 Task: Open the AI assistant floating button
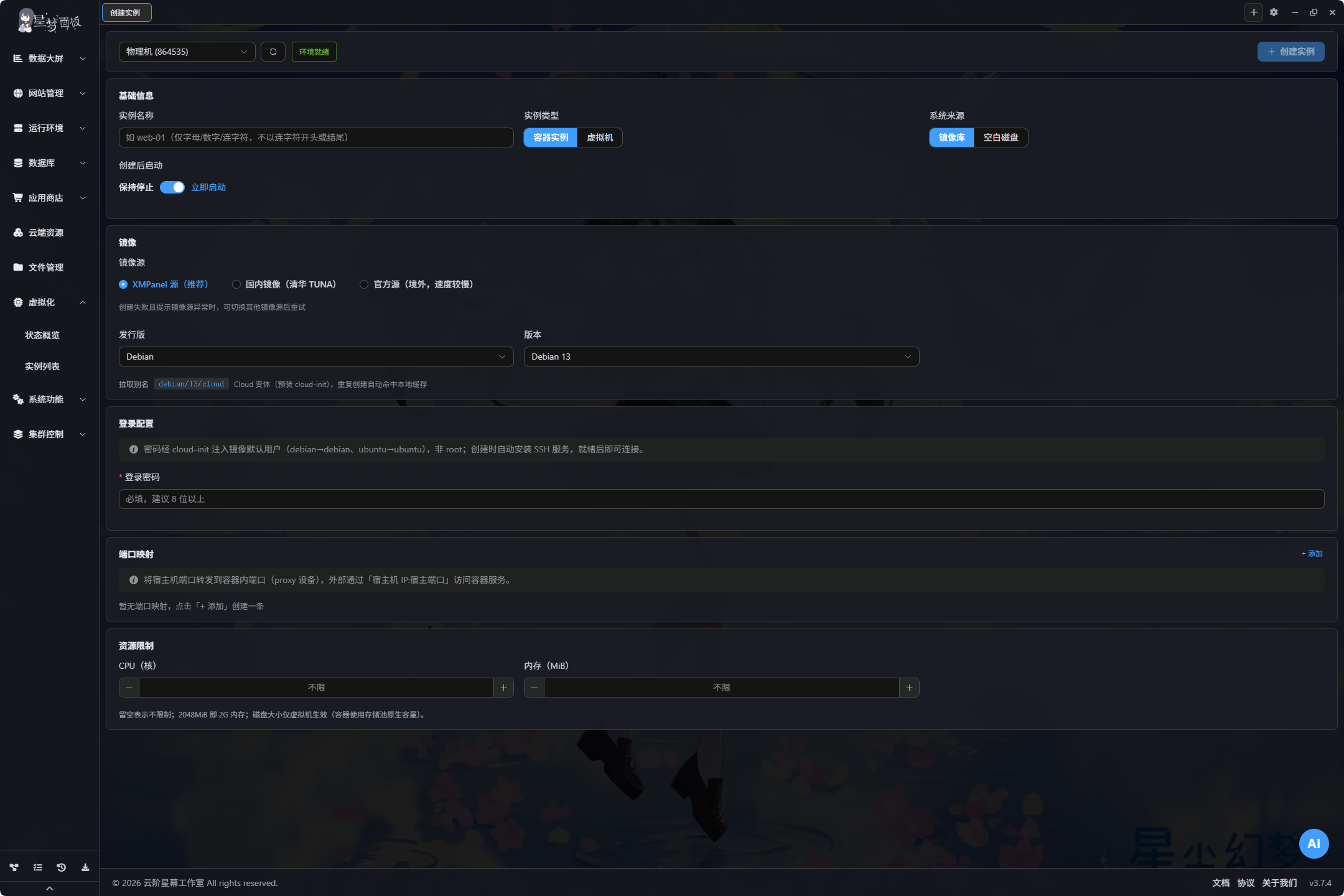(x=1314, y=844)
